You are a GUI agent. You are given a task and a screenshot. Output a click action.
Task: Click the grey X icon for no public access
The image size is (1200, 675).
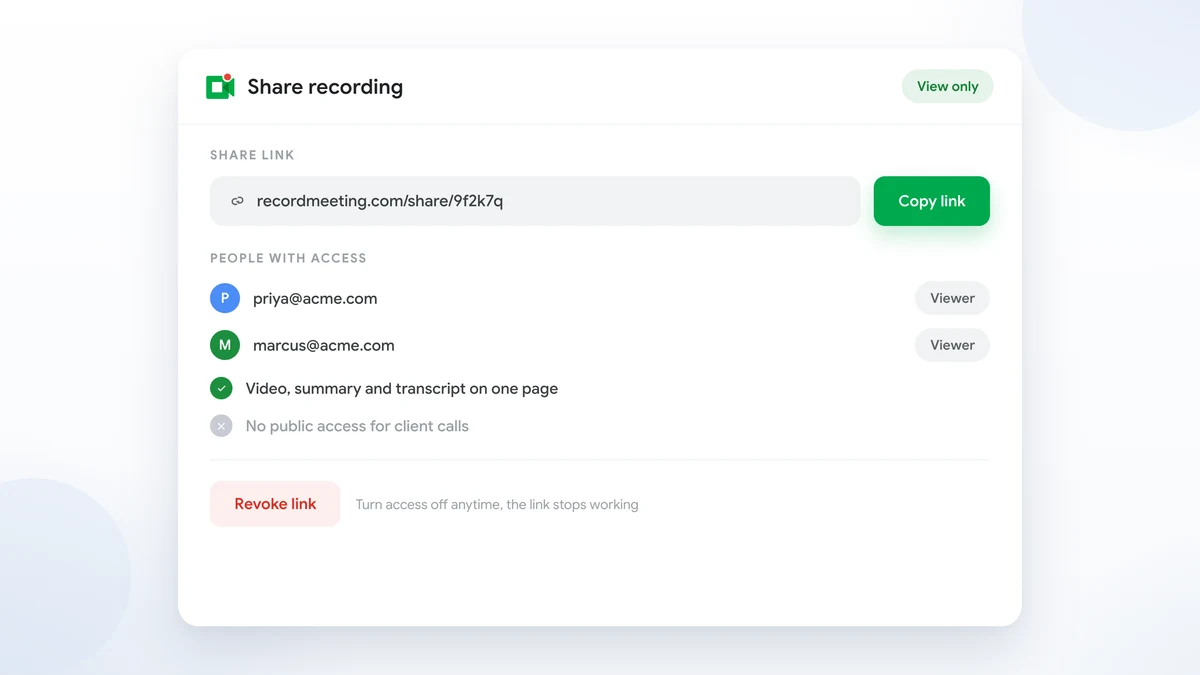pyautogui.click(x=221, y=426)
